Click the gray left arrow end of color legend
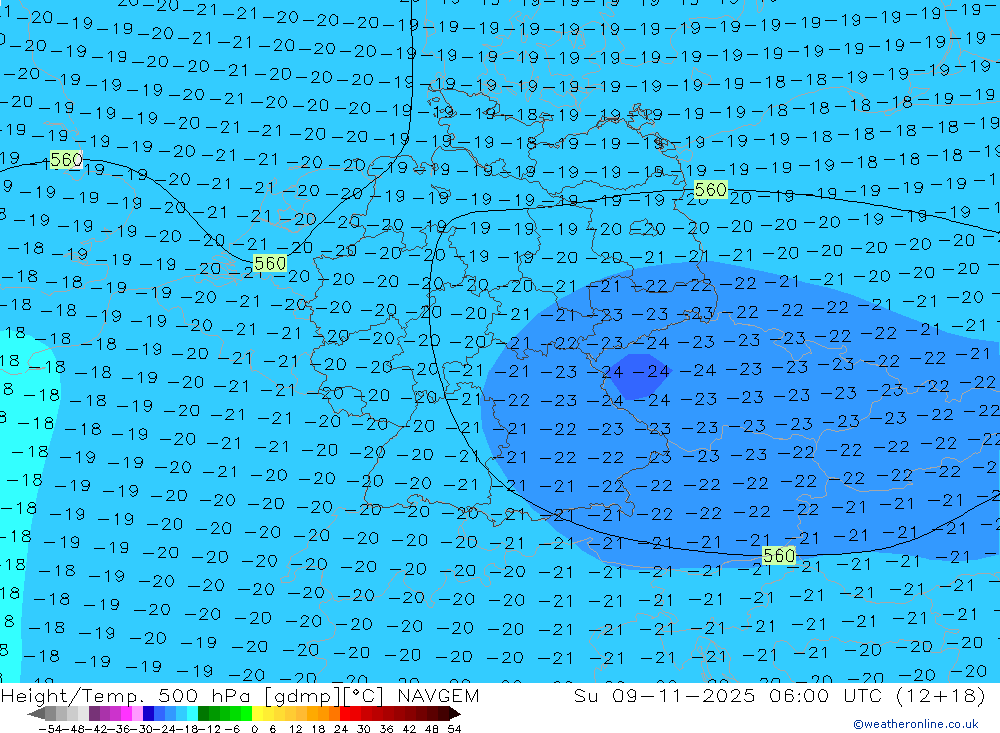1000x733 pixels. point(36,714)
